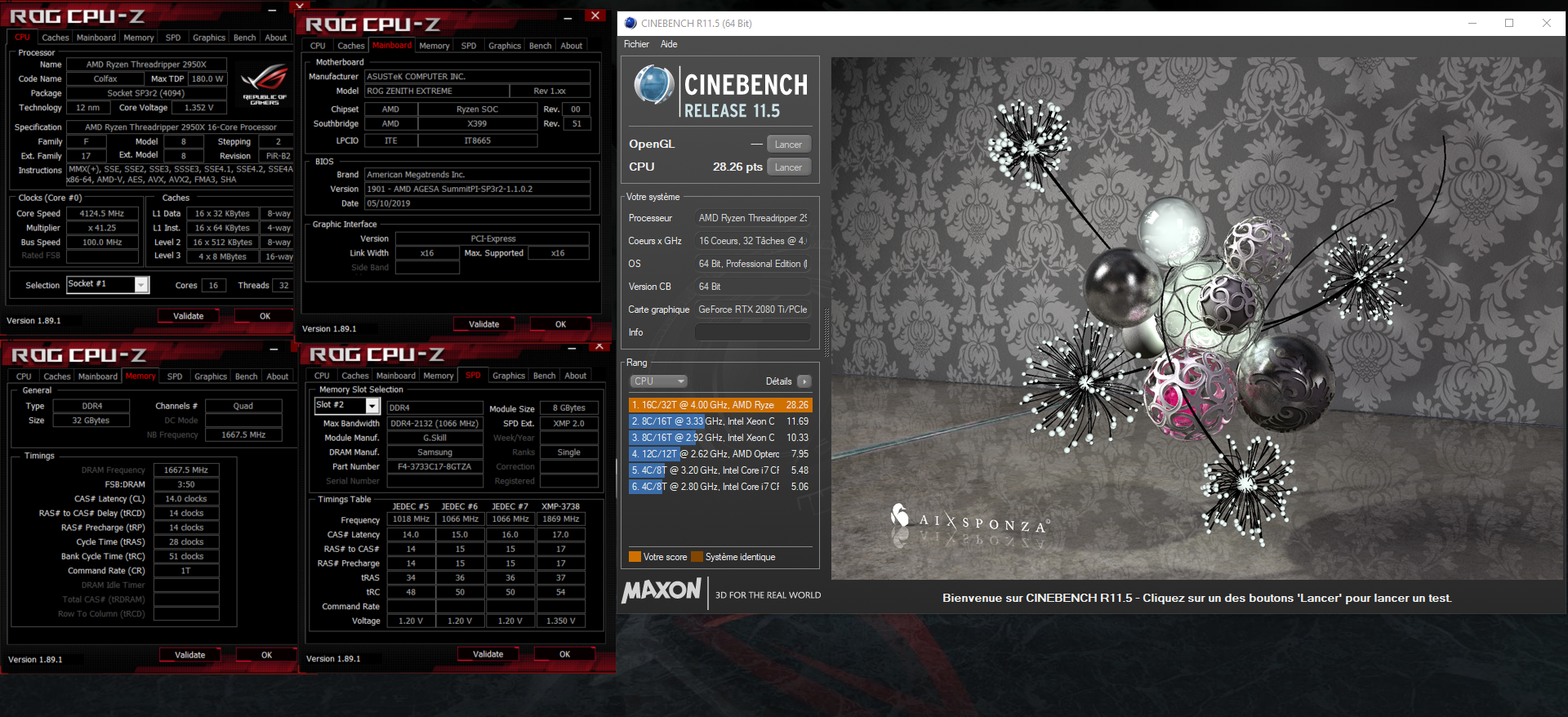Select SPD tab in the Mainboard window
1568x717 pixels.
coord(469,46)
